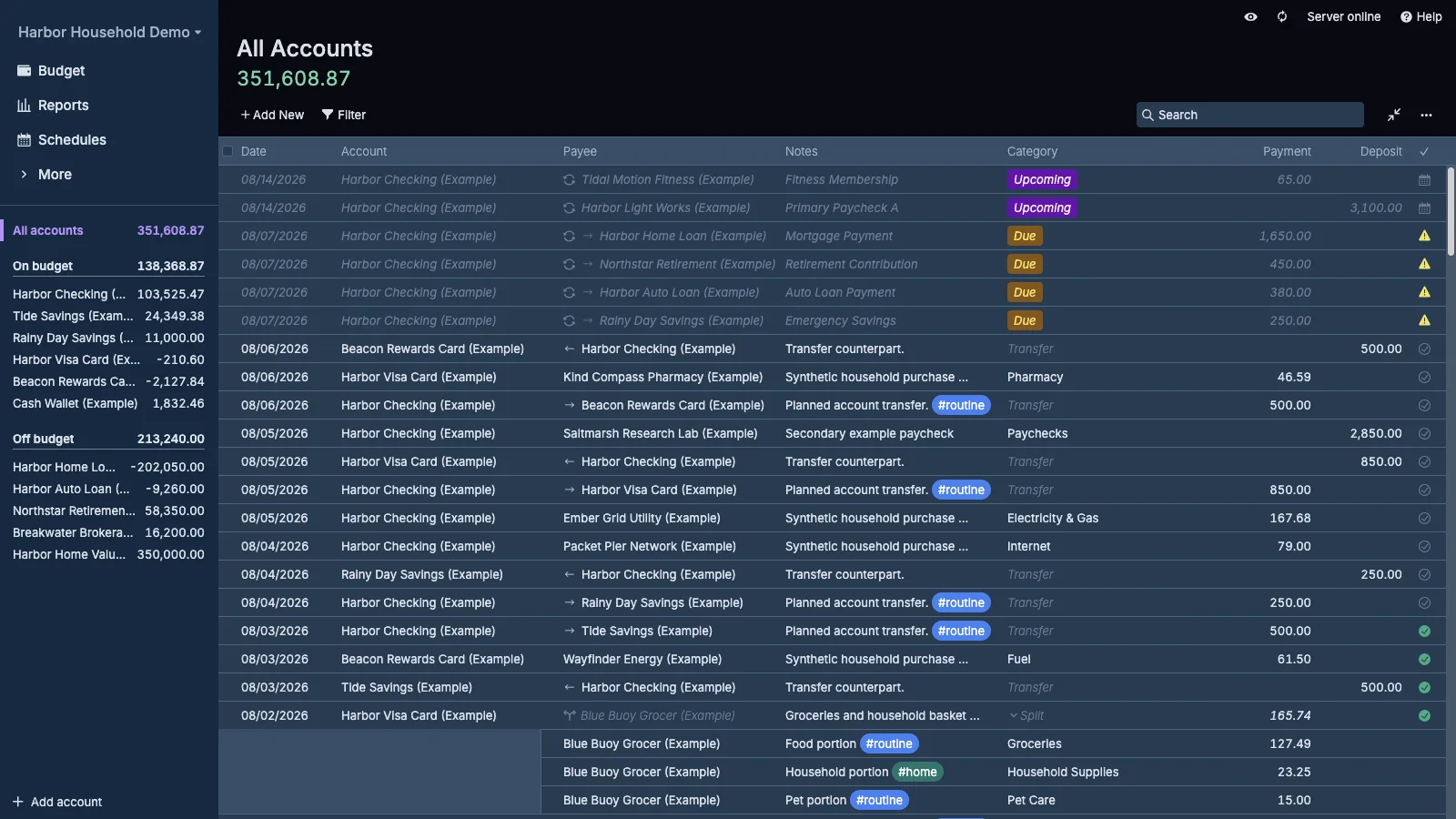Toggle cleared status on Kind Compass Pharmacy row
Screen dimensions: 1456x819
1424,377
